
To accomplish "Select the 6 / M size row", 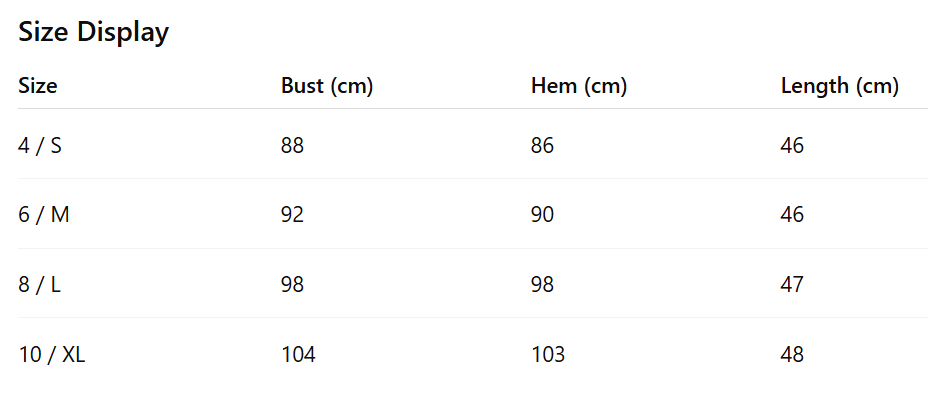I will tap(44, 214).
